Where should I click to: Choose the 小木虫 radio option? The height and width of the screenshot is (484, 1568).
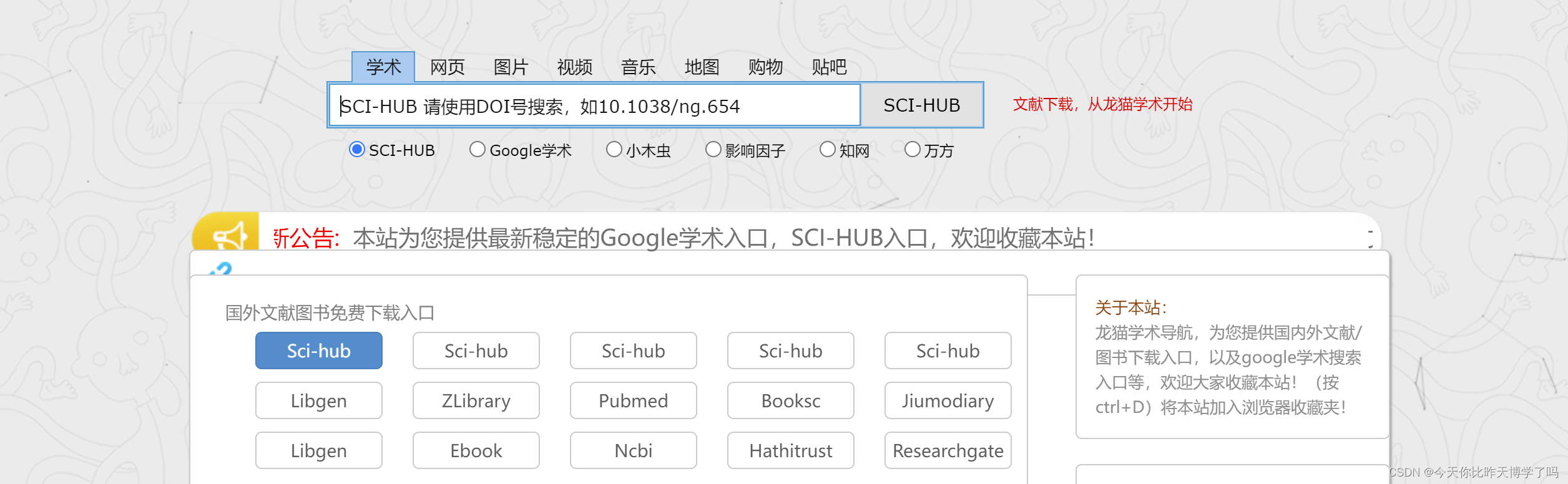click(x=614, y=150)
